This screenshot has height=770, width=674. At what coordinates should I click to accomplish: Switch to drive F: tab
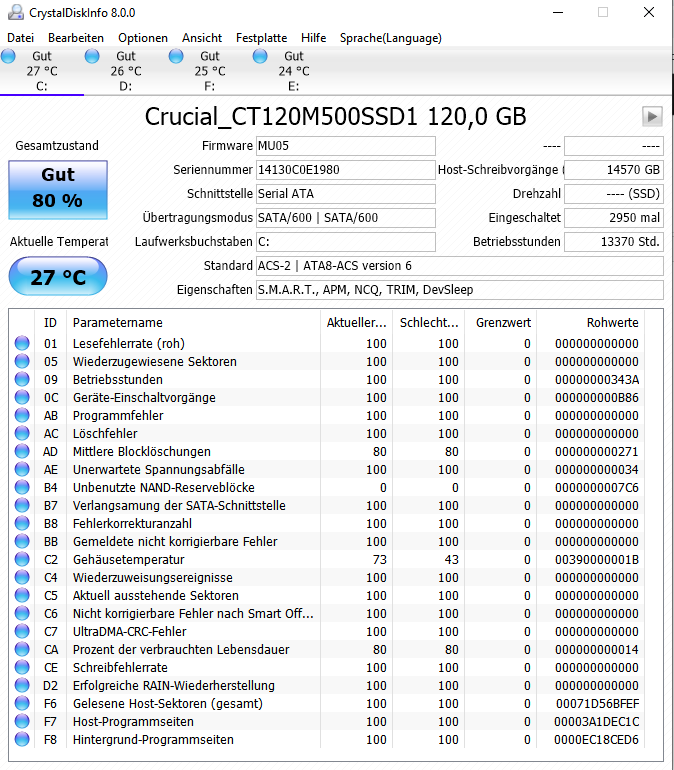coord(210,71)
